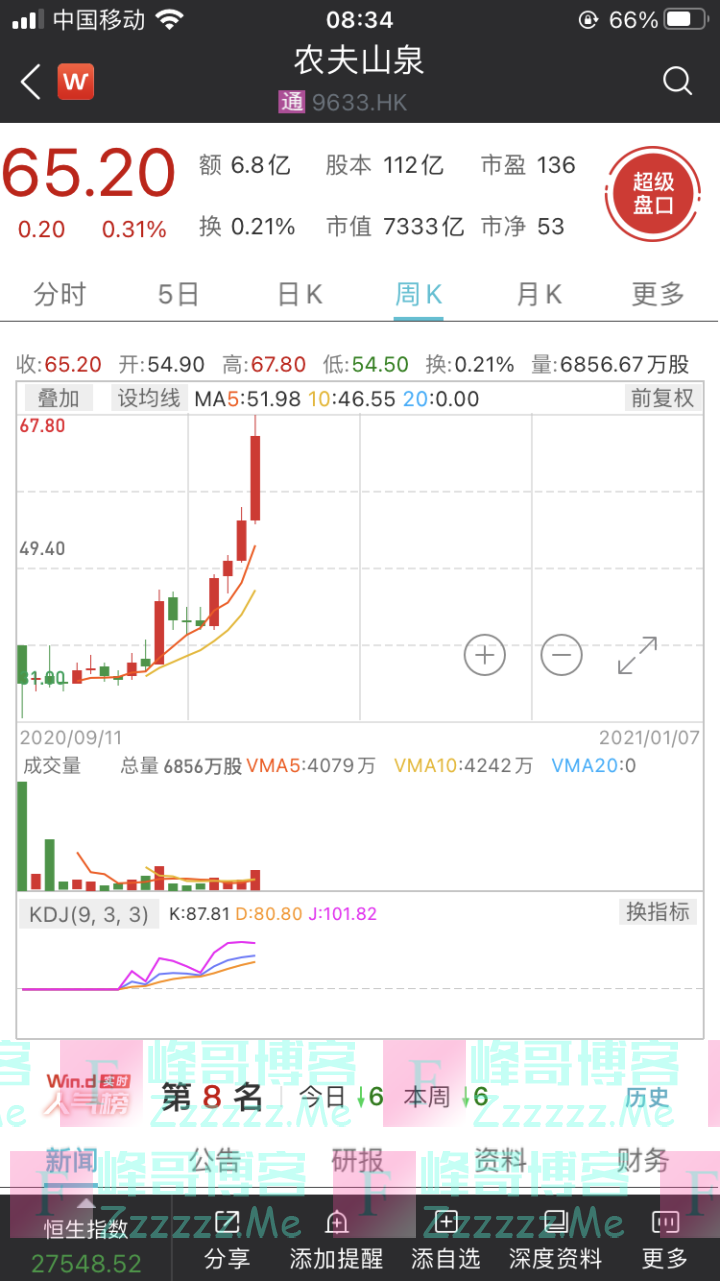
Task: Tap 换指标 to change indicator
Action: (657, 911)
